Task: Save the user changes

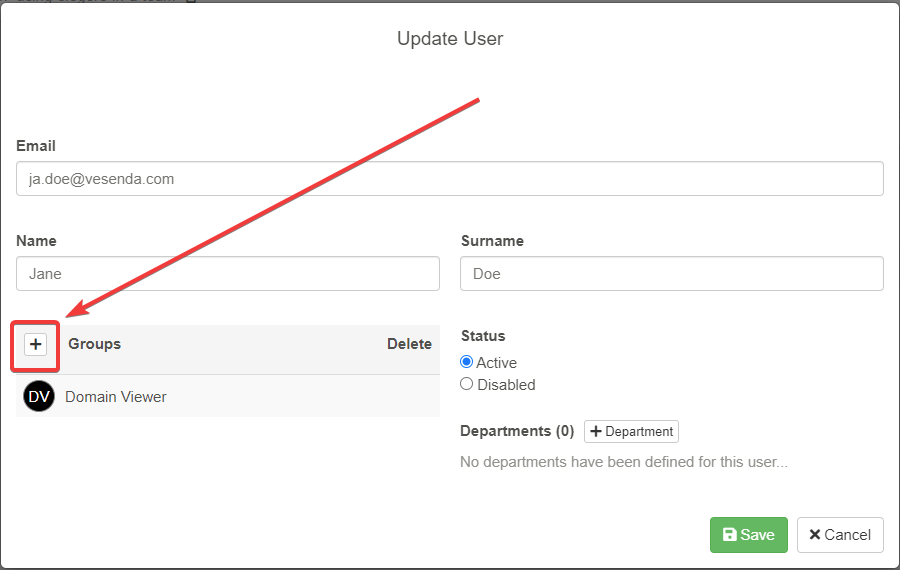Action: [x=748, y=535]
